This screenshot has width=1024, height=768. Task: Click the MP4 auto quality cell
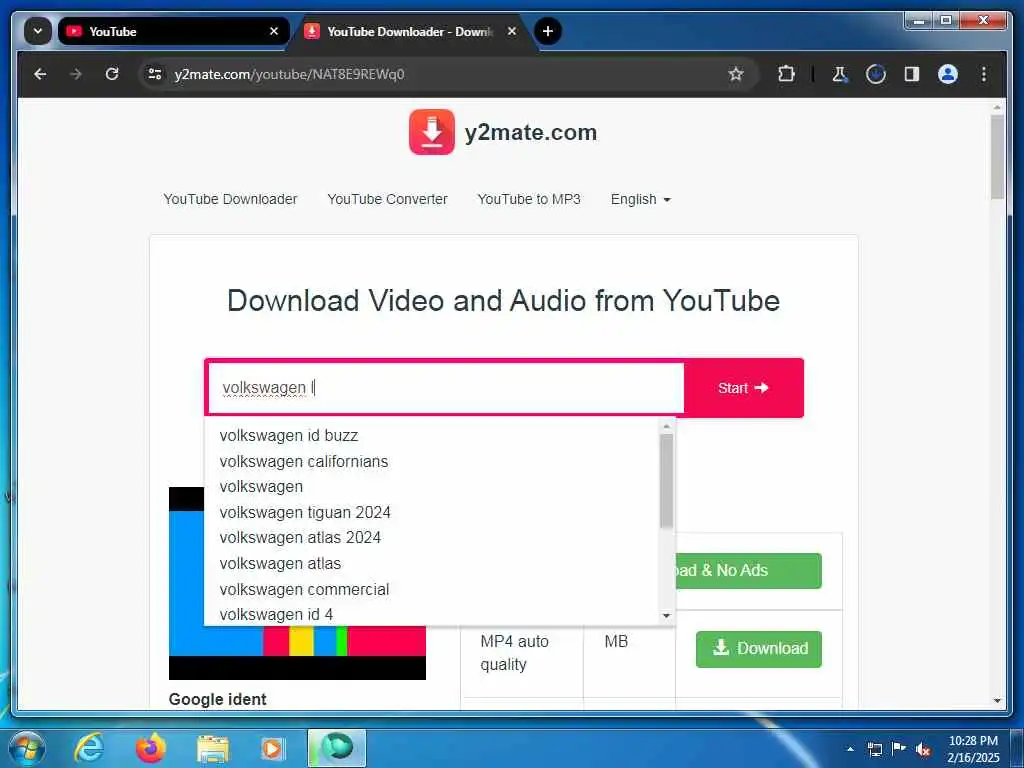pos(521,653)
